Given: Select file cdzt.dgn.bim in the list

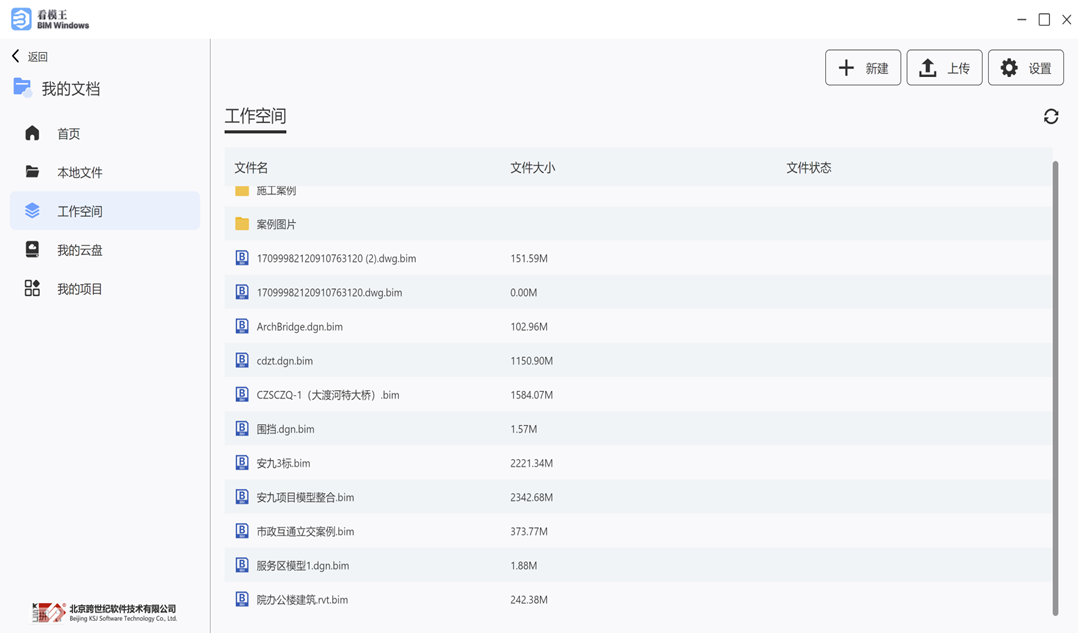Looking at the screenshot, I should [285, 361].
